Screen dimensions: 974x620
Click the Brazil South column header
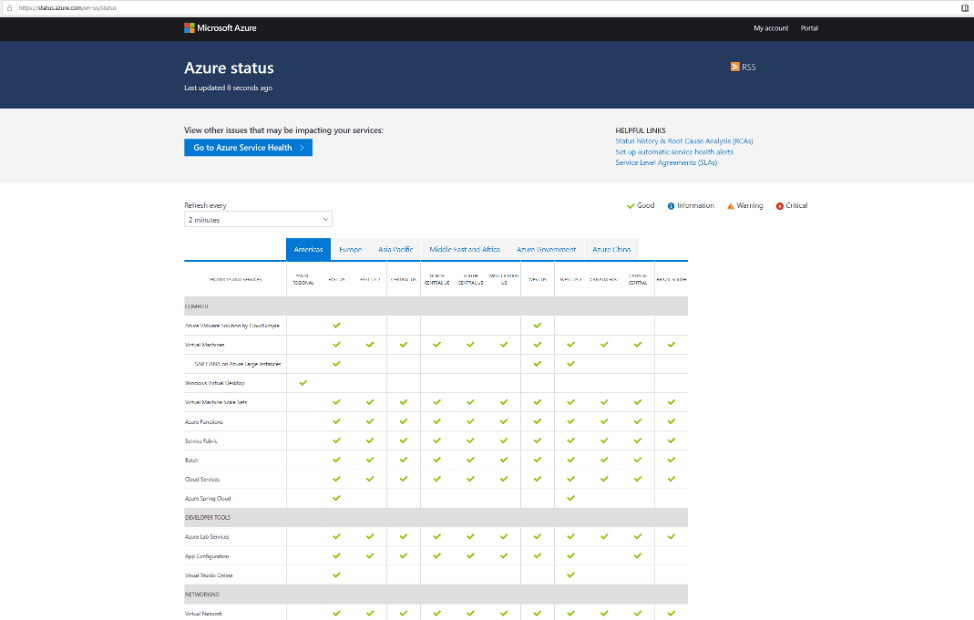pyautogui.click(x=671, y=280)
